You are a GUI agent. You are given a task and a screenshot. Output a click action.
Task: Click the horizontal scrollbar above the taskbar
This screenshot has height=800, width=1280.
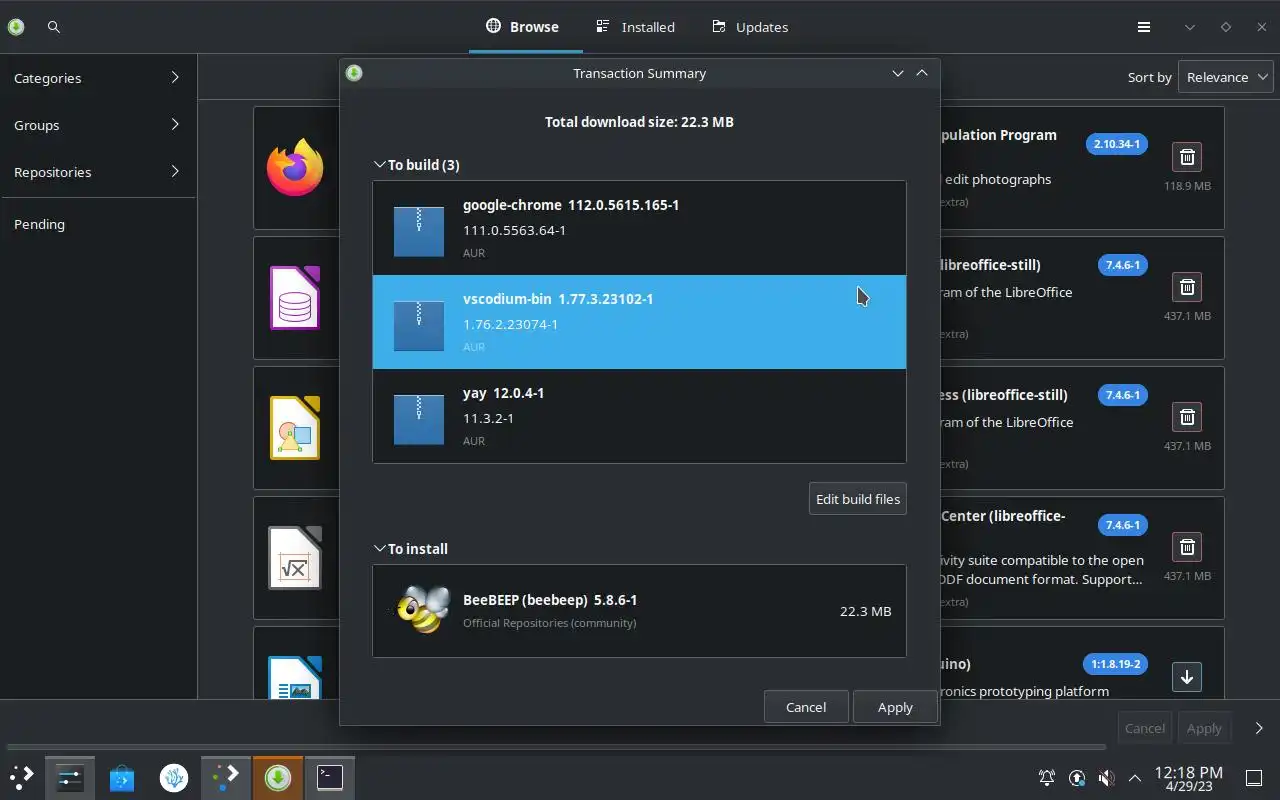tap(556, 746)
